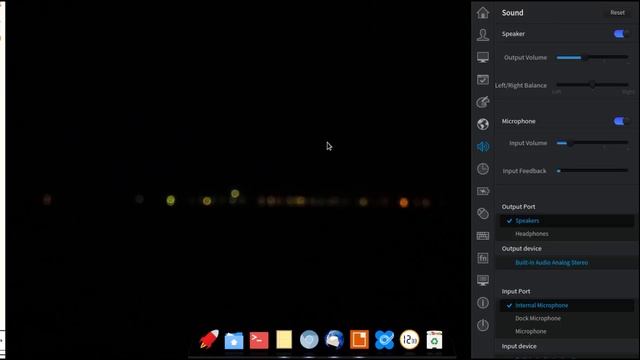The width and height of the screenshot is (640, 360).
Task: Click the Output device heading
Action: click(522, 249)
